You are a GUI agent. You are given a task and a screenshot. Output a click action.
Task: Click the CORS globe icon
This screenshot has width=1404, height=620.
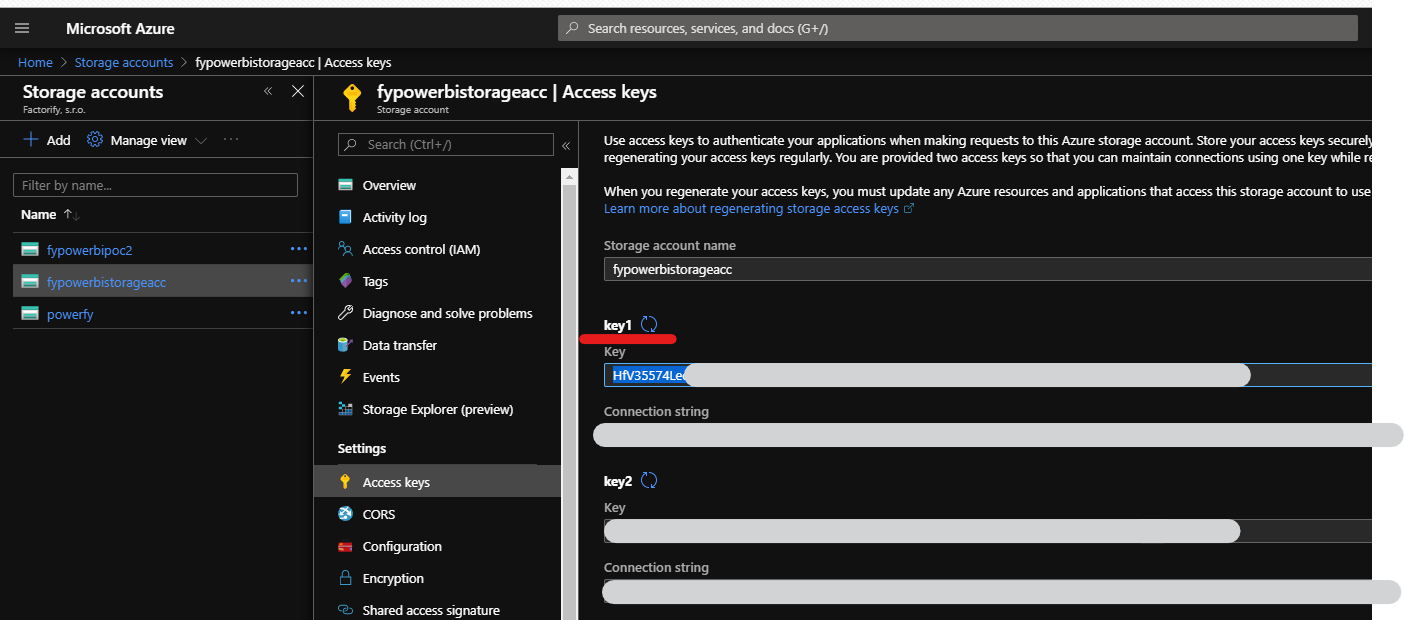[345, 514]
